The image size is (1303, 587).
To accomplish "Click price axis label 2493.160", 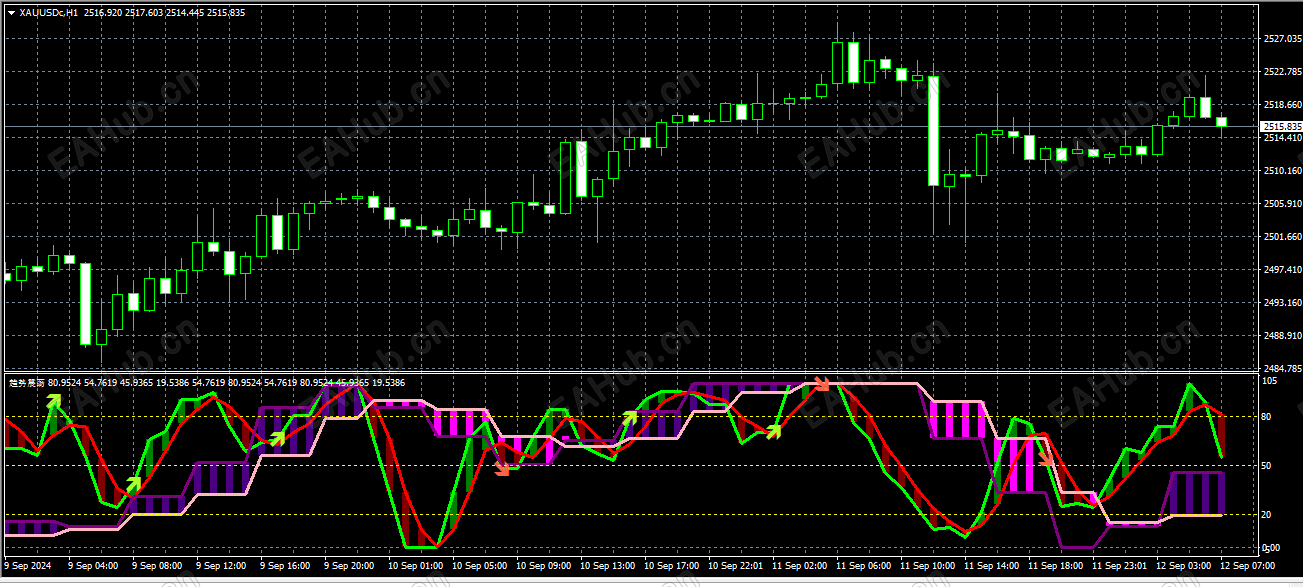I will [x=1282, y=303].
